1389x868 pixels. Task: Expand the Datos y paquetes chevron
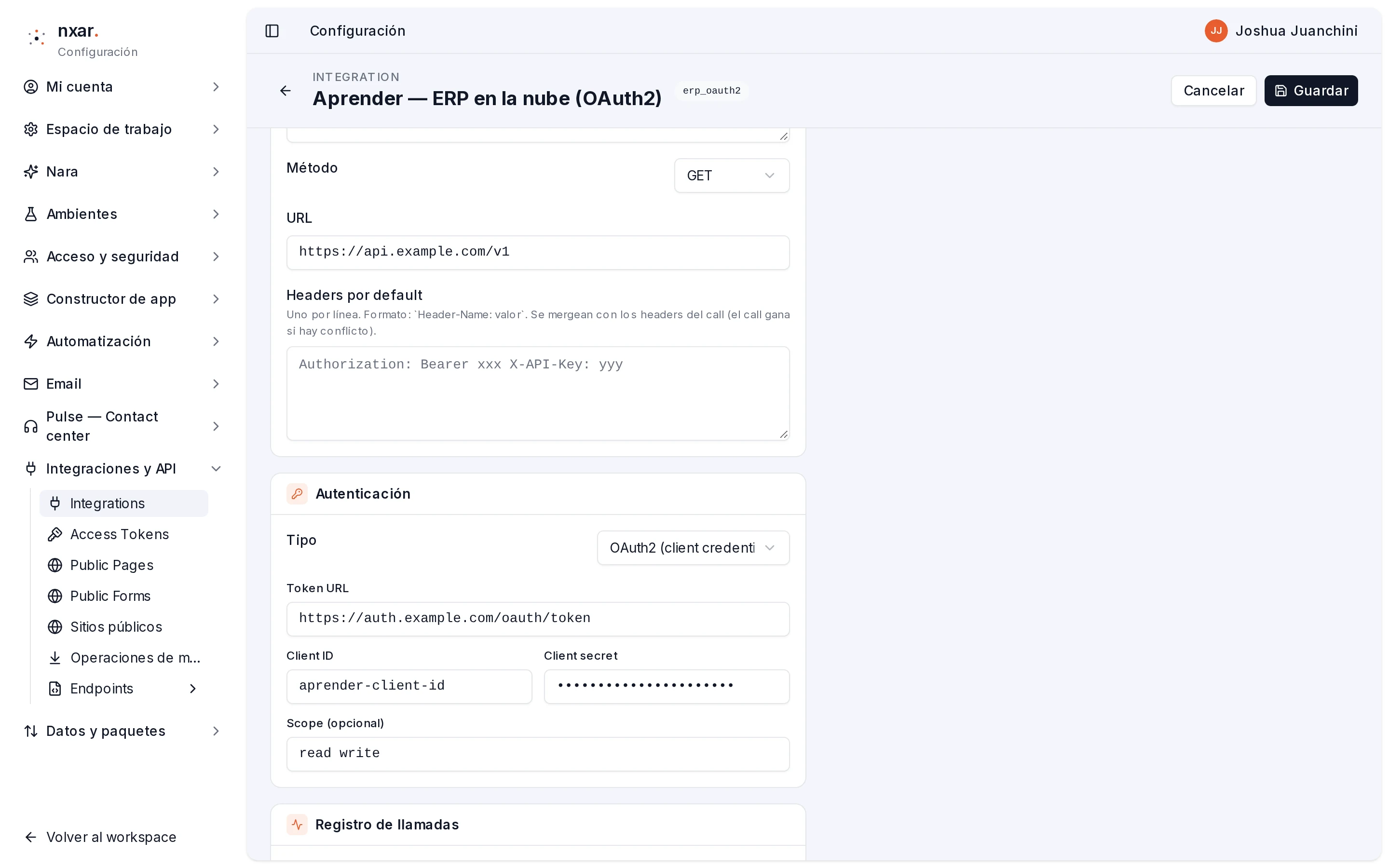tap(216, 731)
